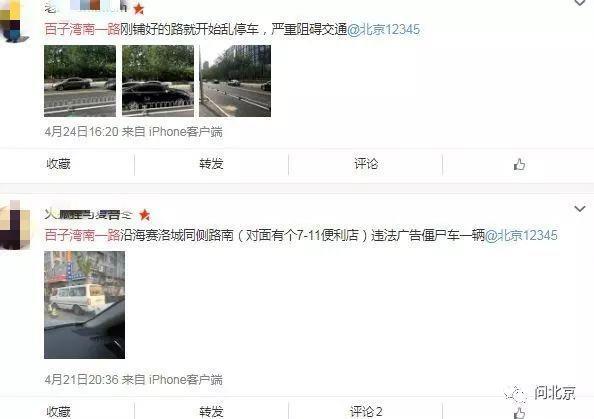Select 转发 under the first post
594x419 pixels.
(211, 164)
